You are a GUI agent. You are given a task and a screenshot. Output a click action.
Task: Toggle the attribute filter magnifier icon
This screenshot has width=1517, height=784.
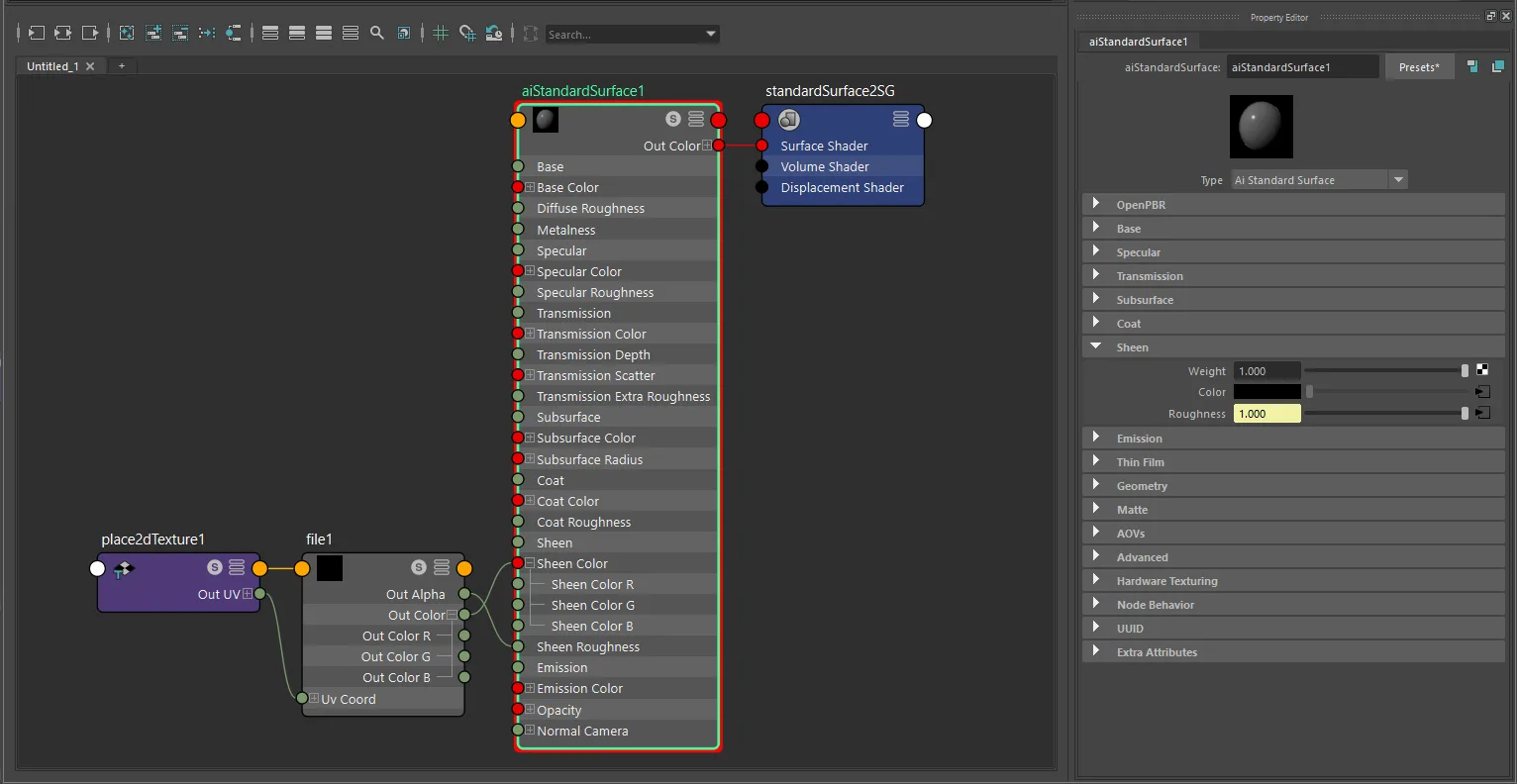tap(377, 33)
